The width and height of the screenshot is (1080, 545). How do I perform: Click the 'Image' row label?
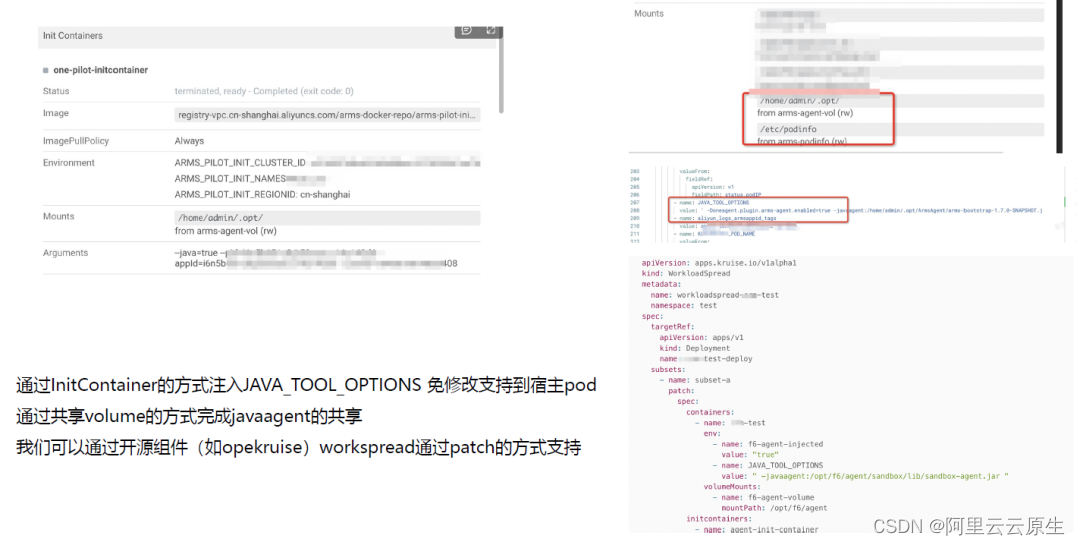[x=56, y=113]
